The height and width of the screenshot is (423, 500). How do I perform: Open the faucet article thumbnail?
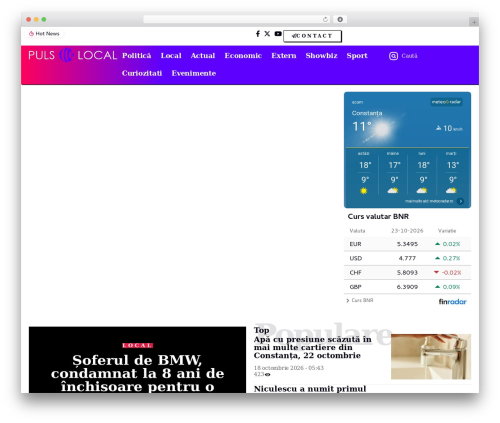click(x=431, y=357)
